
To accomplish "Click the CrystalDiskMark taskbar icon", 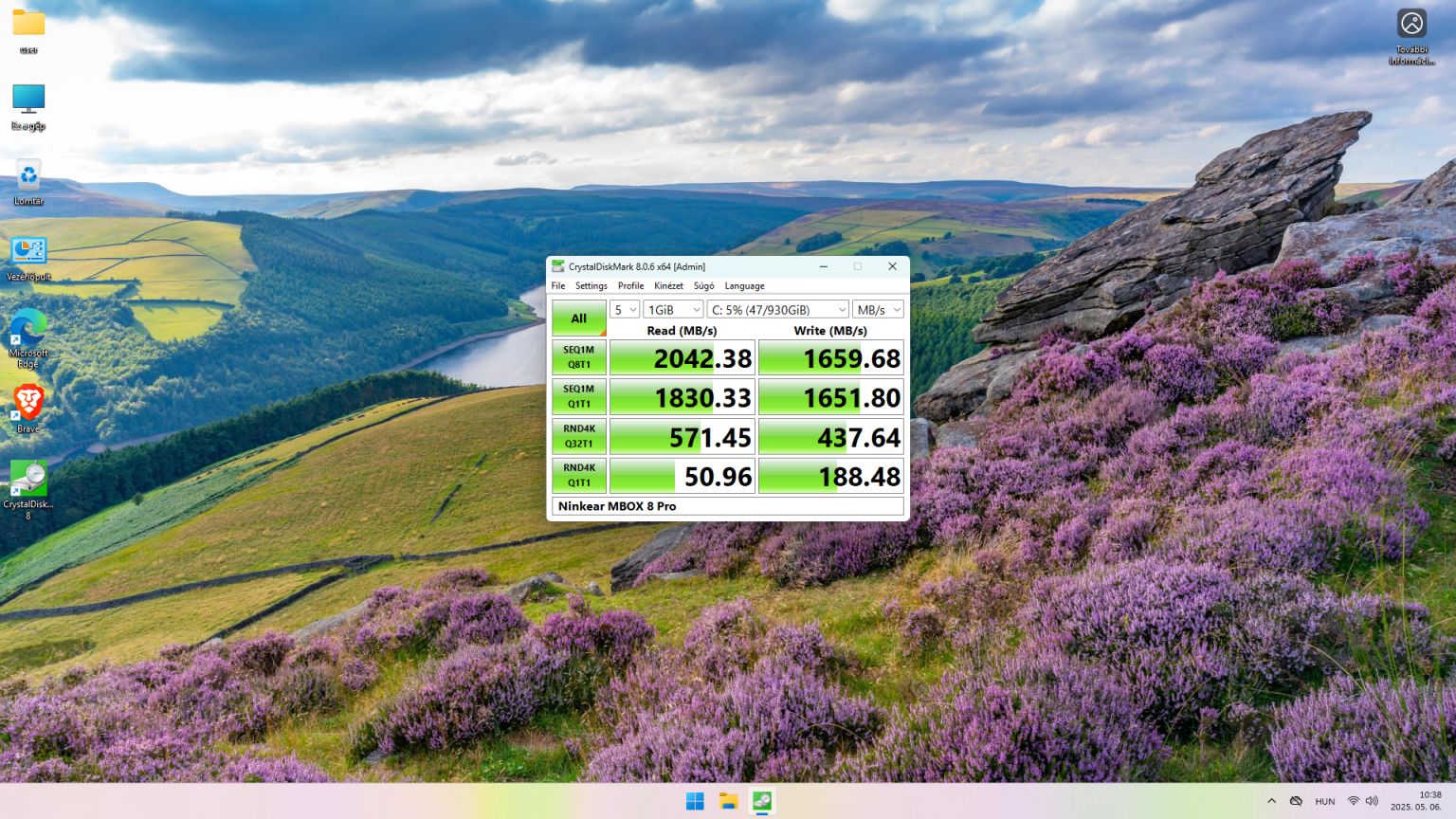I will tap(761, 801).
